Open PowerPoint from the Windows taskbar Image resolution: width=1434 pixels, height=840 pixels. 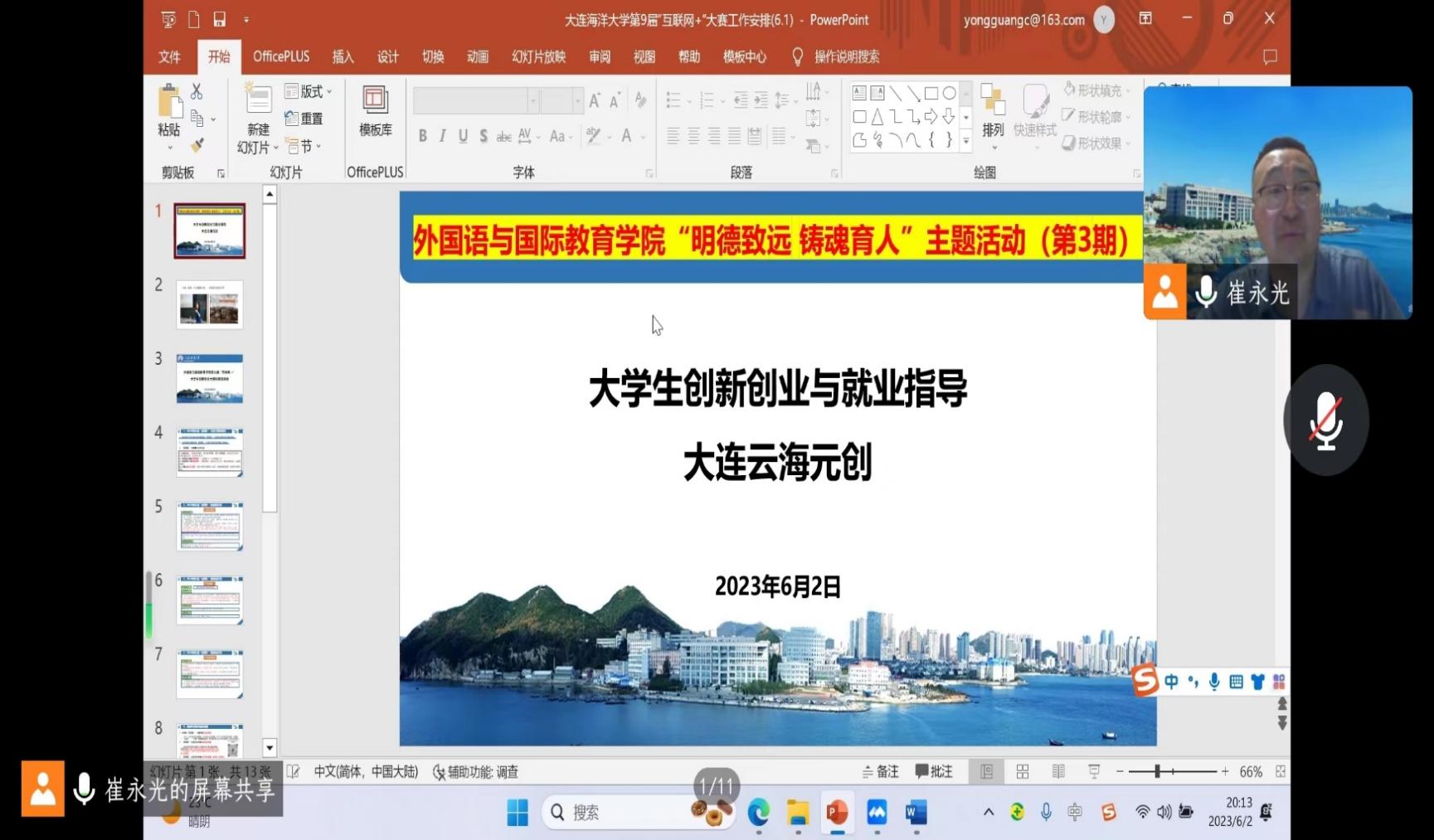click(x=837, y=813)
